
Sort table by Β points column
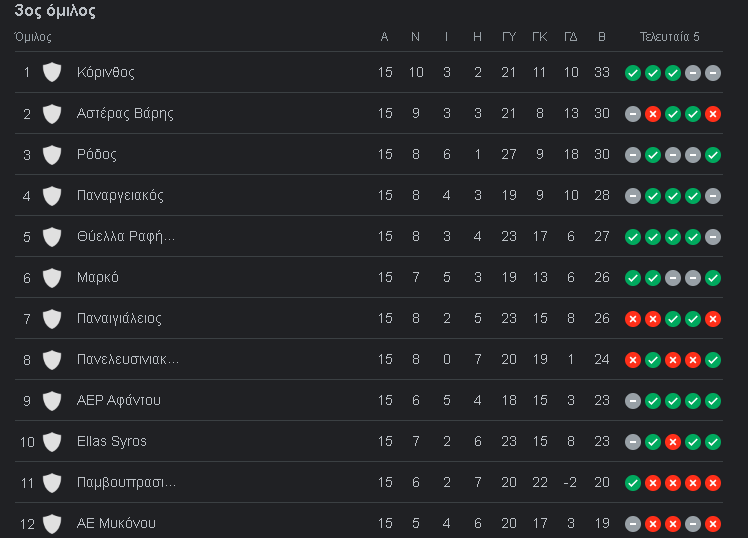602,37
